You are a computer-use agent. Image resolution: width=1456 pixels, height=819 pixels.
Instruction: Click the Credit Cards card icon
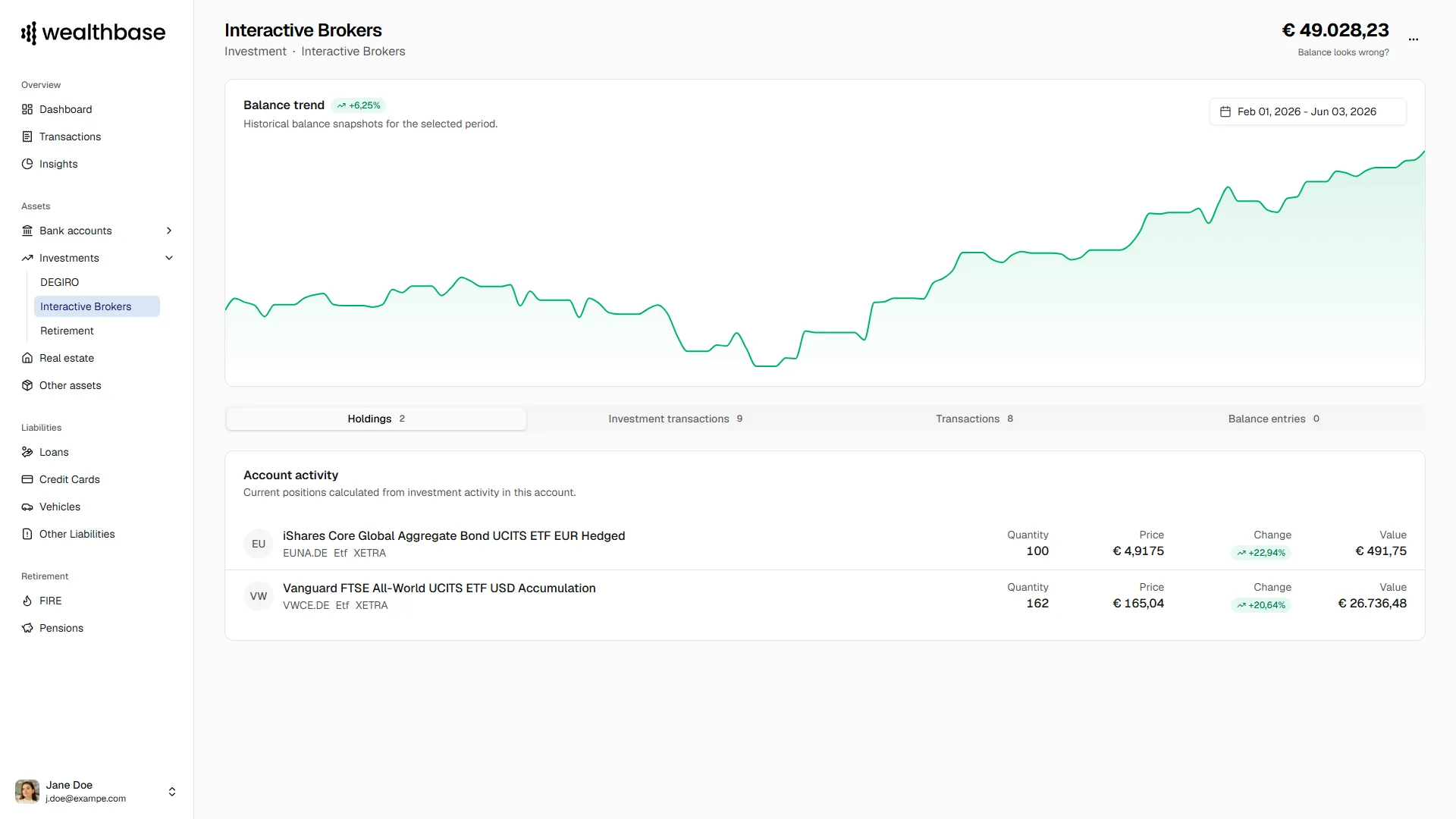click(x=27, y=479)
